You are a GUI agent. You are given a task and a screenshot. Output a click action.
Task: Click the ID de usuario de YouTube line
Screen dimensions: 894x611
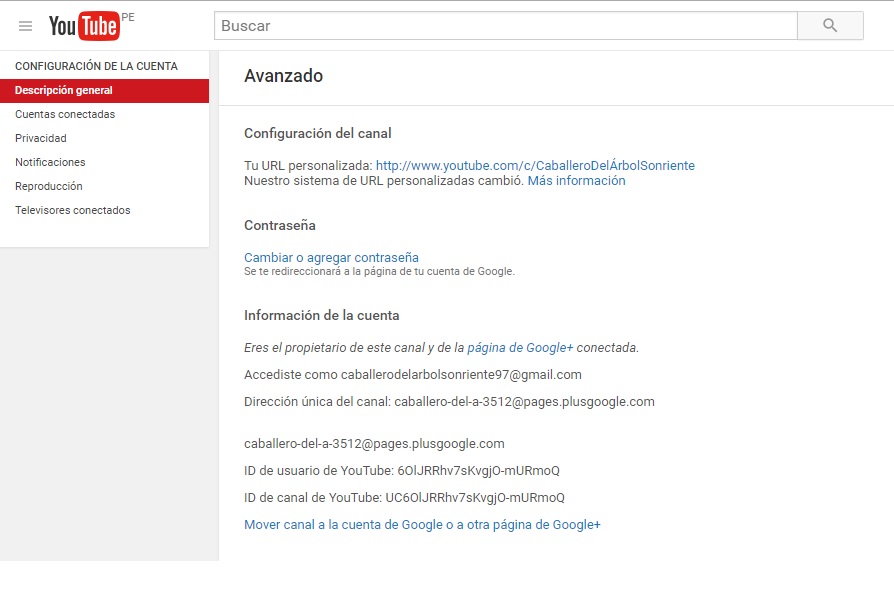402,471
